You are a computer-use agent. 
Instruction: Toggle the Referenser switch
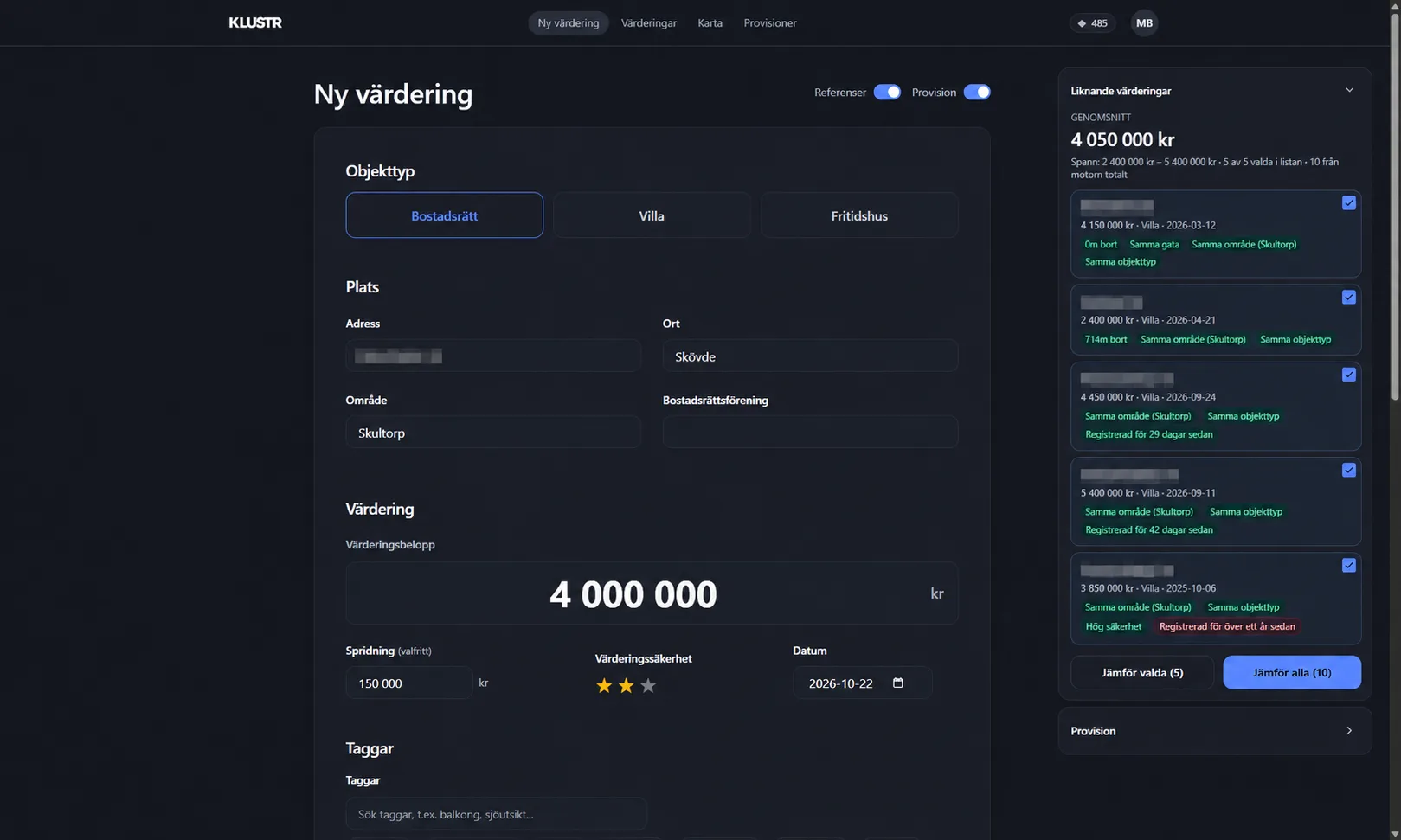(887, 93)
